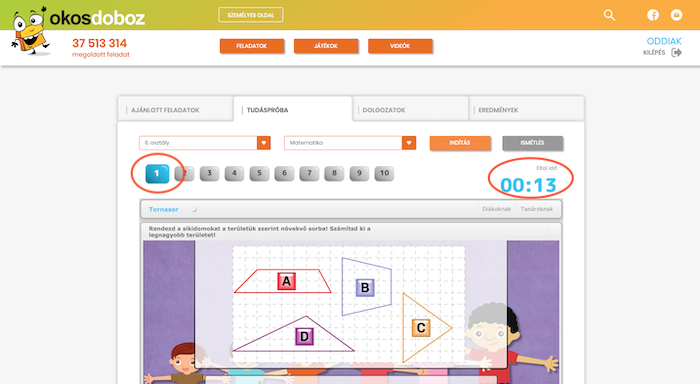Jump to question number 10

click(384, 173)
